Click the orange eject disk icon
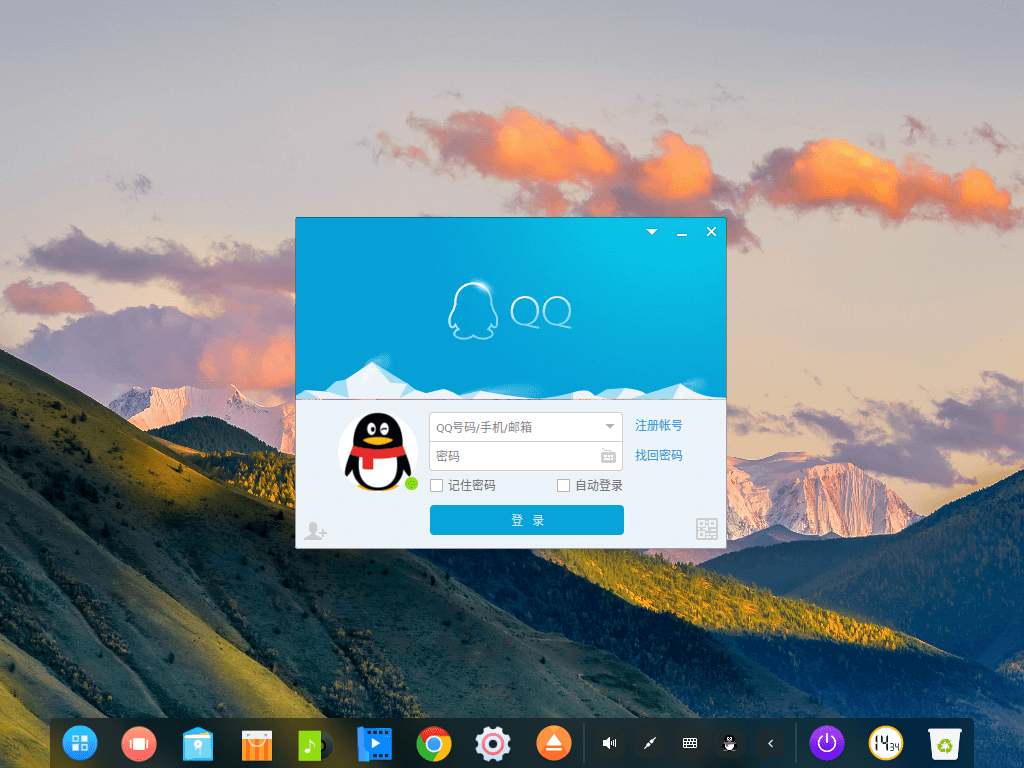Screen dimensions: 1024x768 [x=553, y=743]
